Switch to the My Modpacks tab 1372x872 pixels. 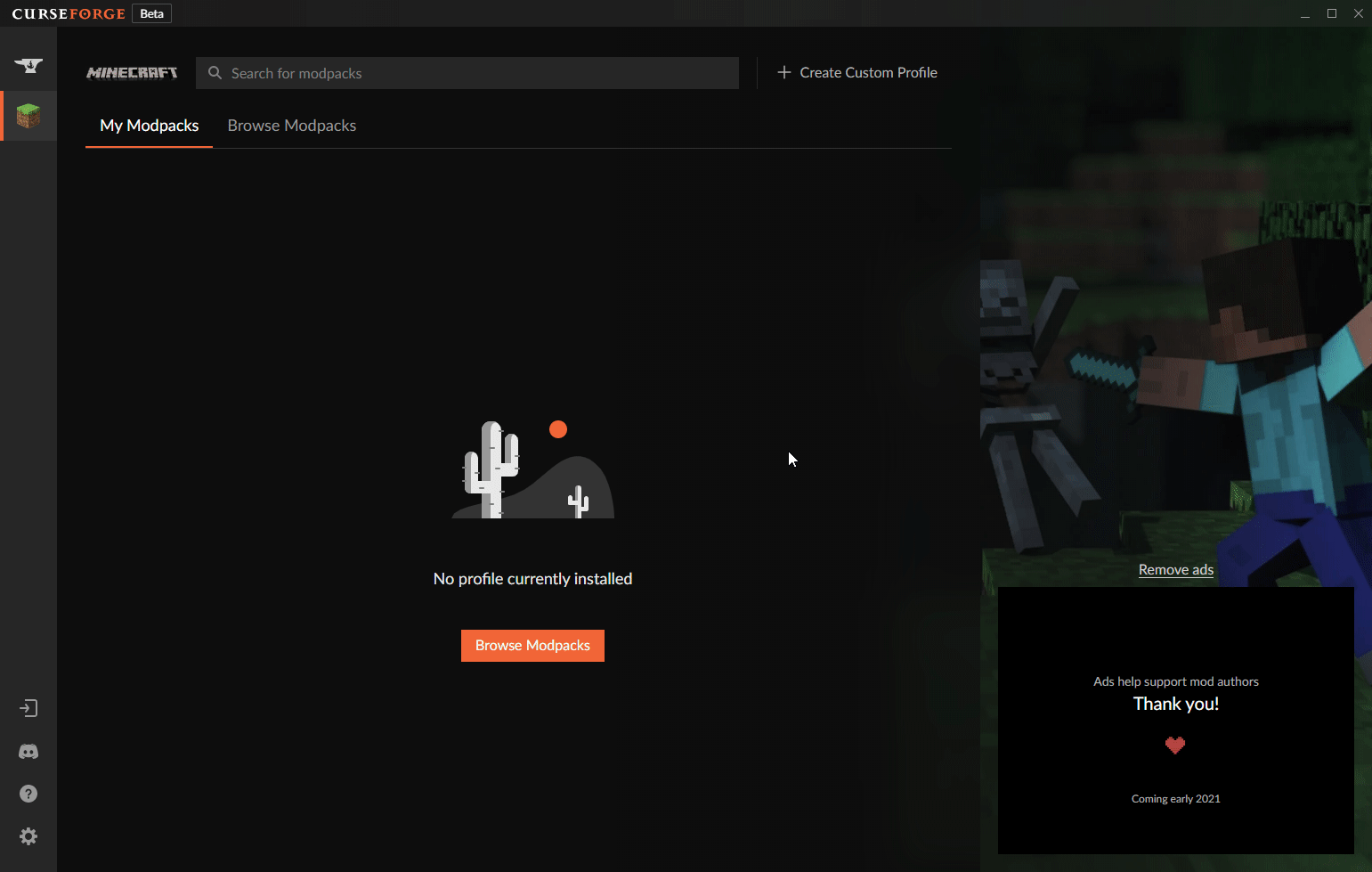point(150,126)
